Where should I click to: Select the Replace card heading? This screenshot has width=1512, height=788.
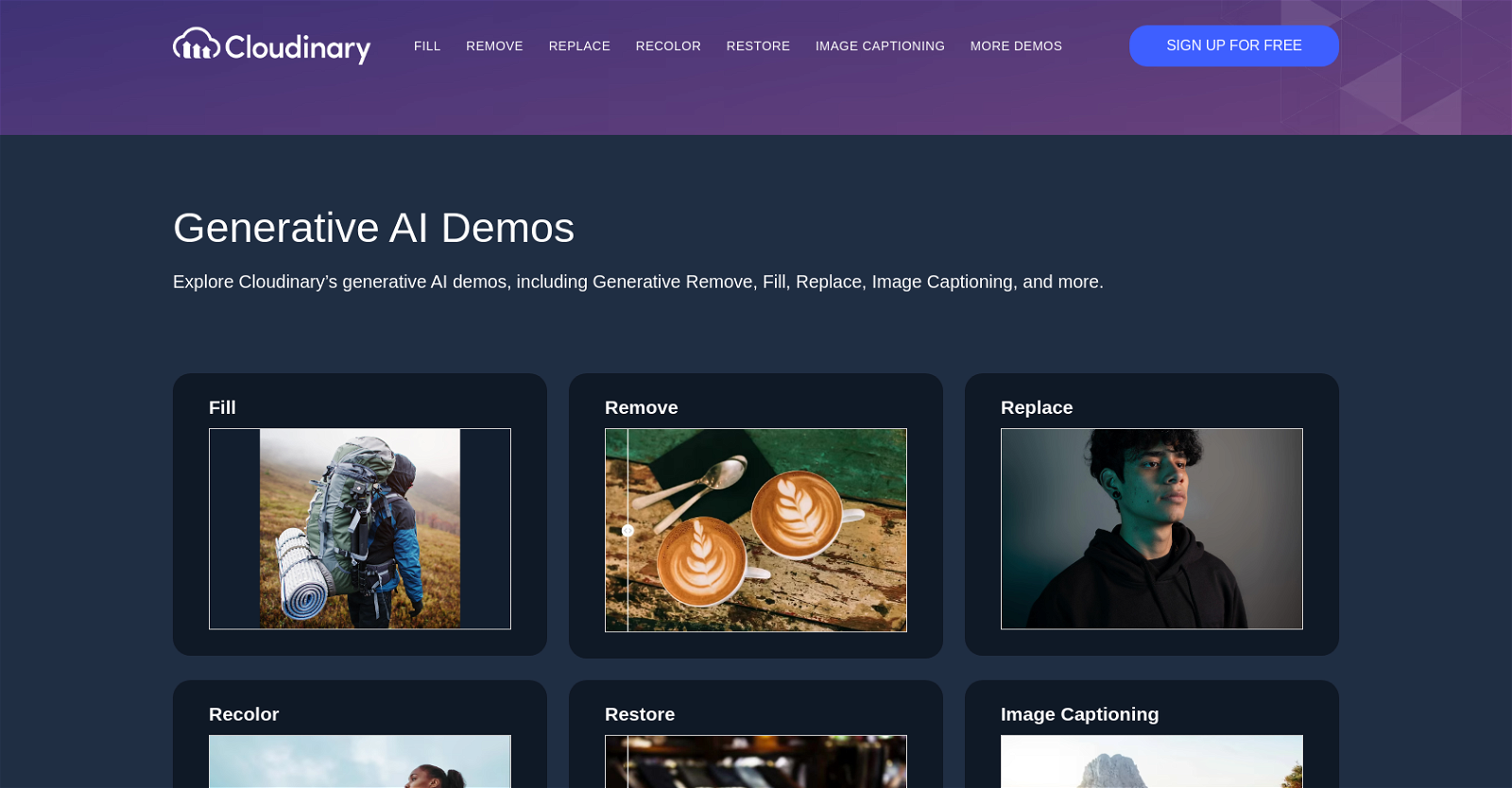pyautogui.click(x=1037, y=407)
